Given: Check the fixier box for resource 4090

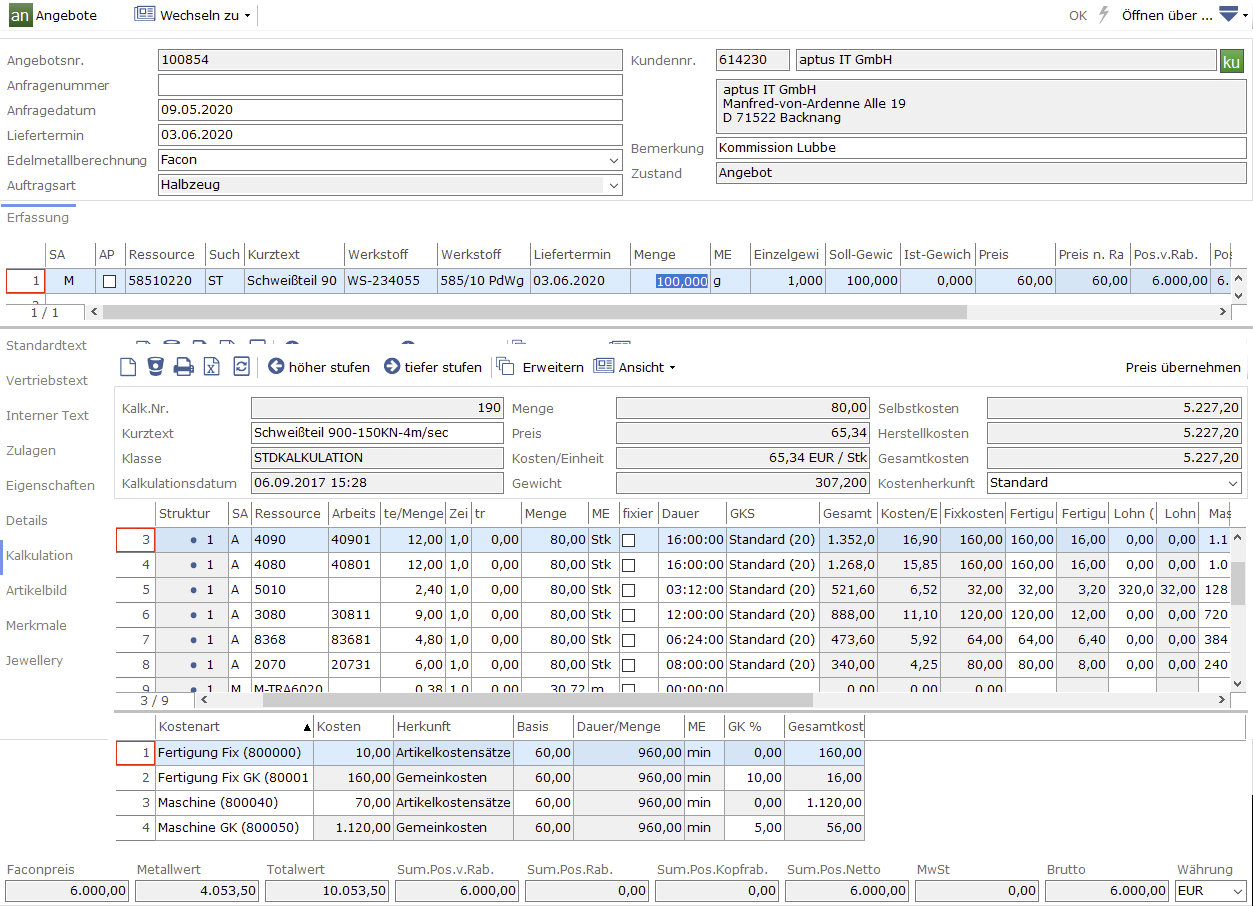Looking at the screenshot, I should tap(628, 540).
